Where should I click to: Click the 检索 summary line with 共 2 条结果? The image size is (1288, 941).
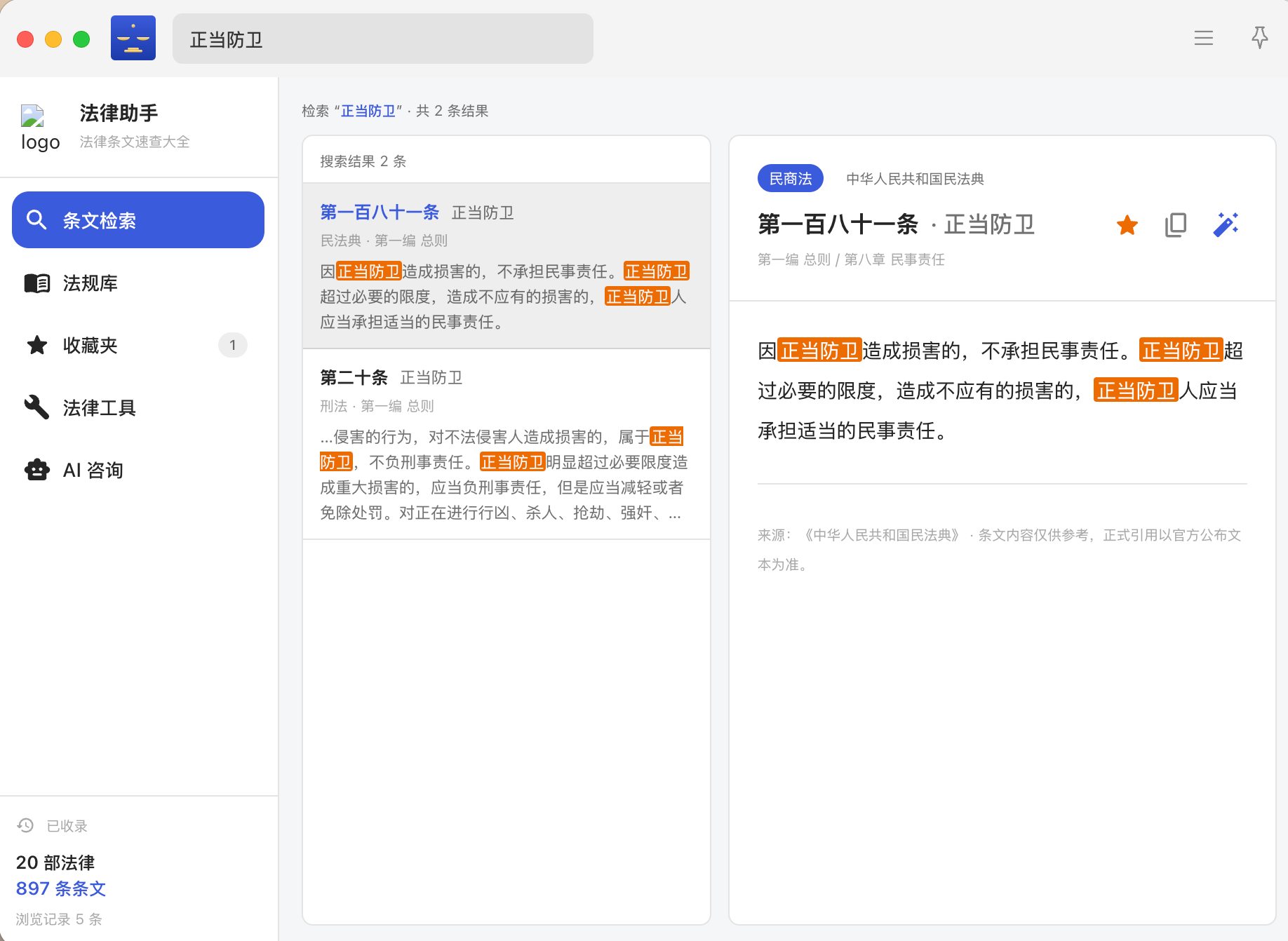pyautogui.click(x=395, y=111)
